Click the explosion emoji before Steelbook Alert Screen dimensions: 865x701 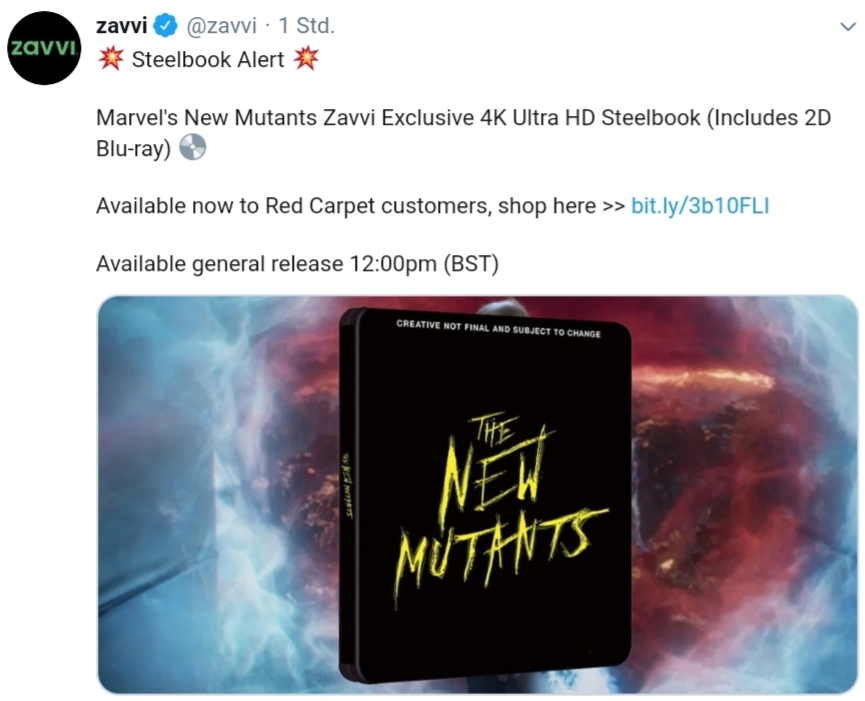[111, 58]
